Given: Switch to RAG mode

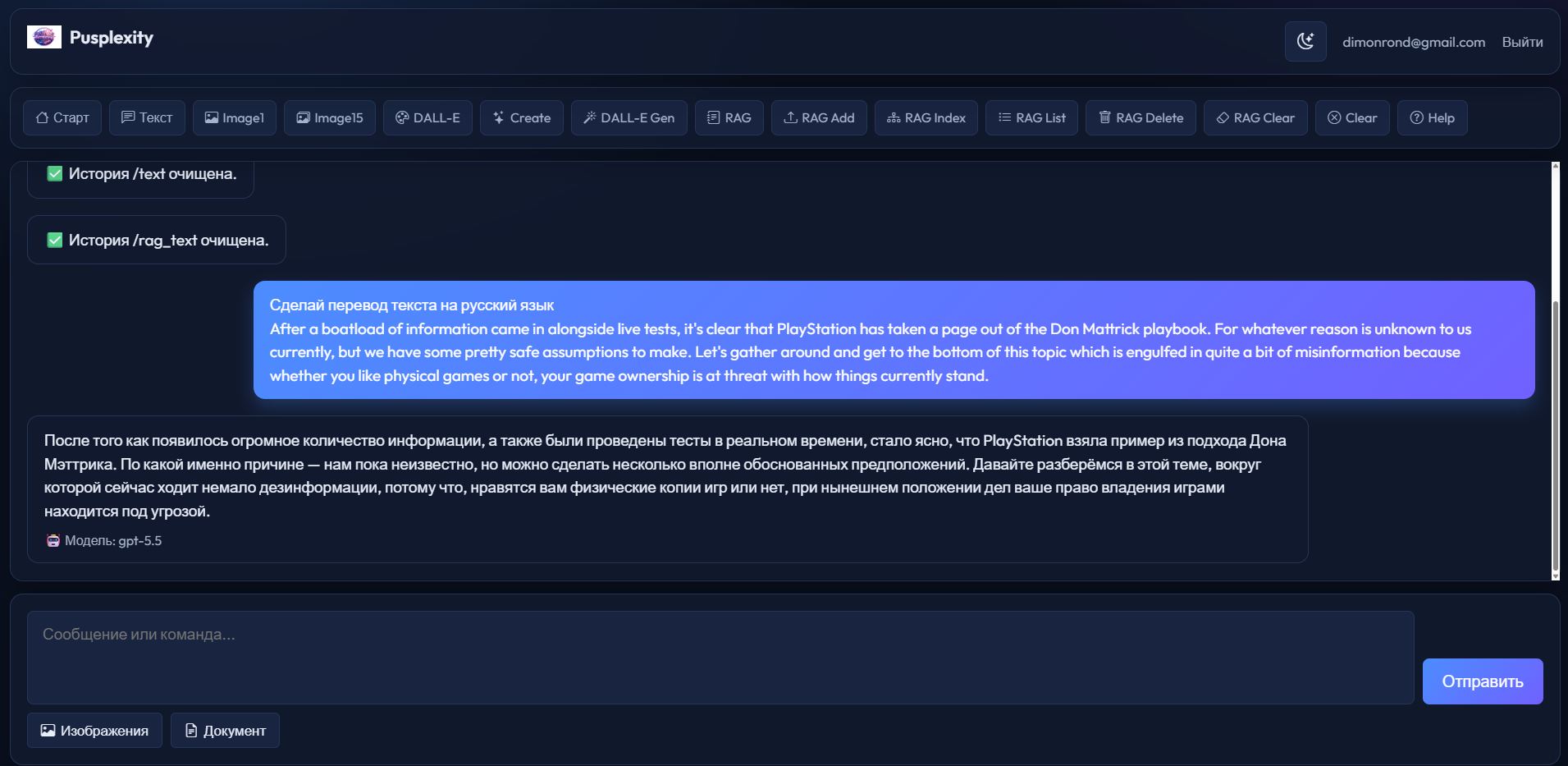Looking at the screenshot, I should point(729,117).
